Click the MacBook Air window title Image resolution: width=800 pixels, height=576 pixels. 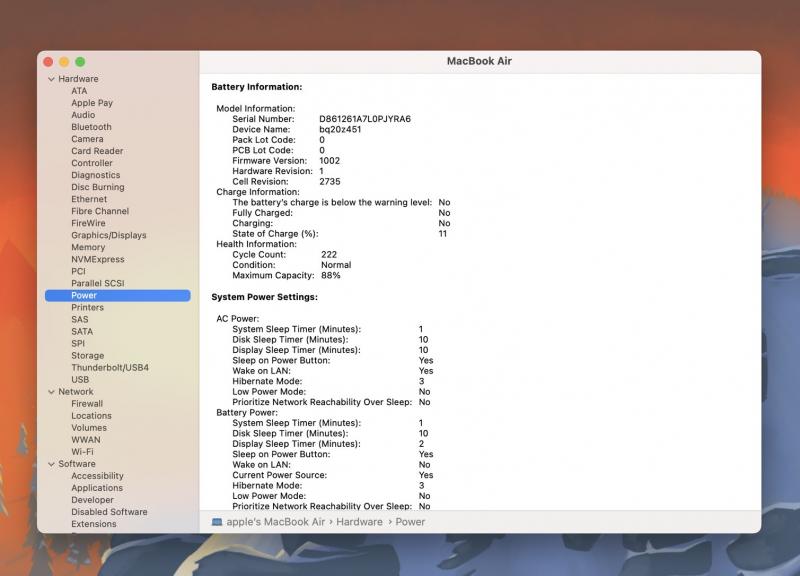tap(479, 61)
